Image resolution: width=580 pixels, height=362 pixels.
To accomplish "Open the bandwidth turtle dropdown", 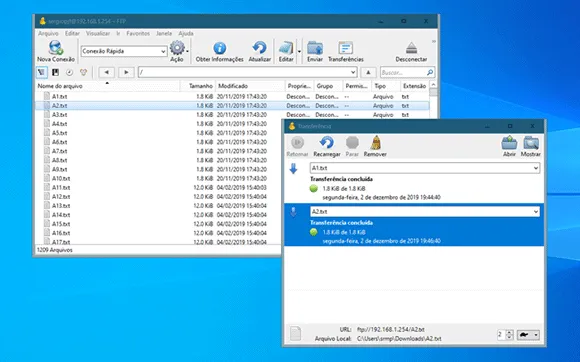I will (x=528, y=335).
